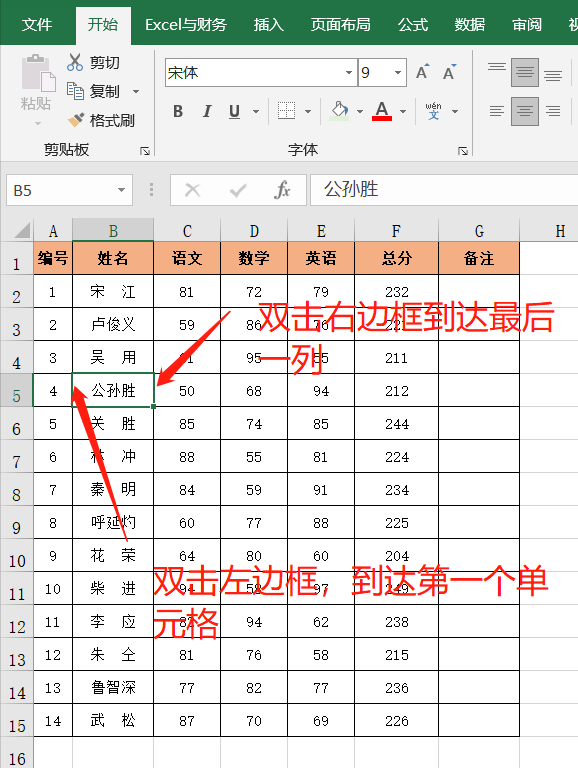Toggle Italic formatting
Viewport: 578px width, 768px height.
tap(207, 112)
